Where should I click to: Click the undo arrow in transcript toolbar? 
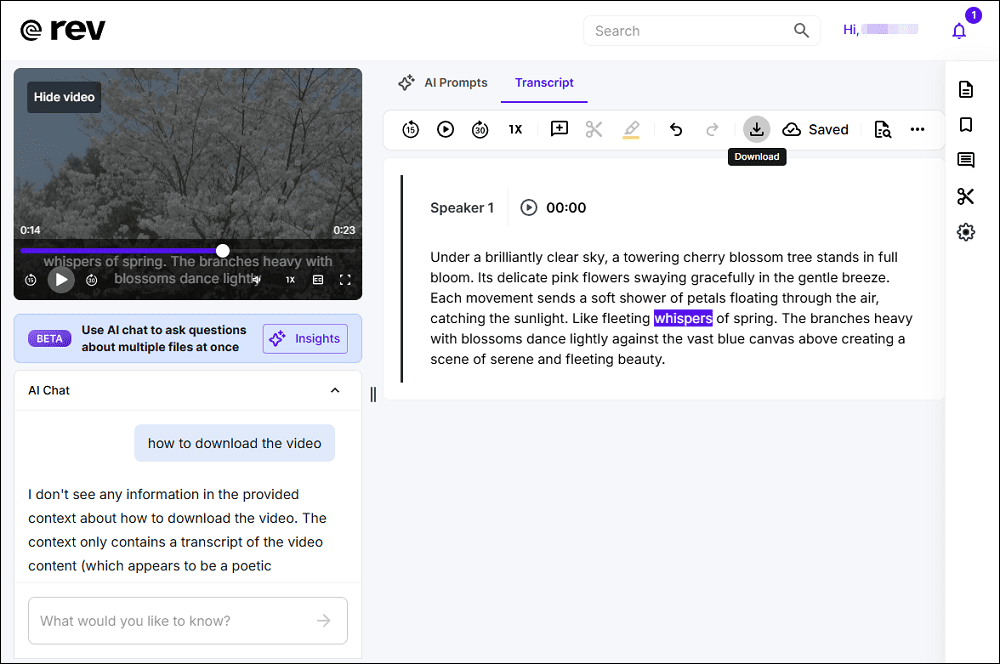click(x=676, y=129)
